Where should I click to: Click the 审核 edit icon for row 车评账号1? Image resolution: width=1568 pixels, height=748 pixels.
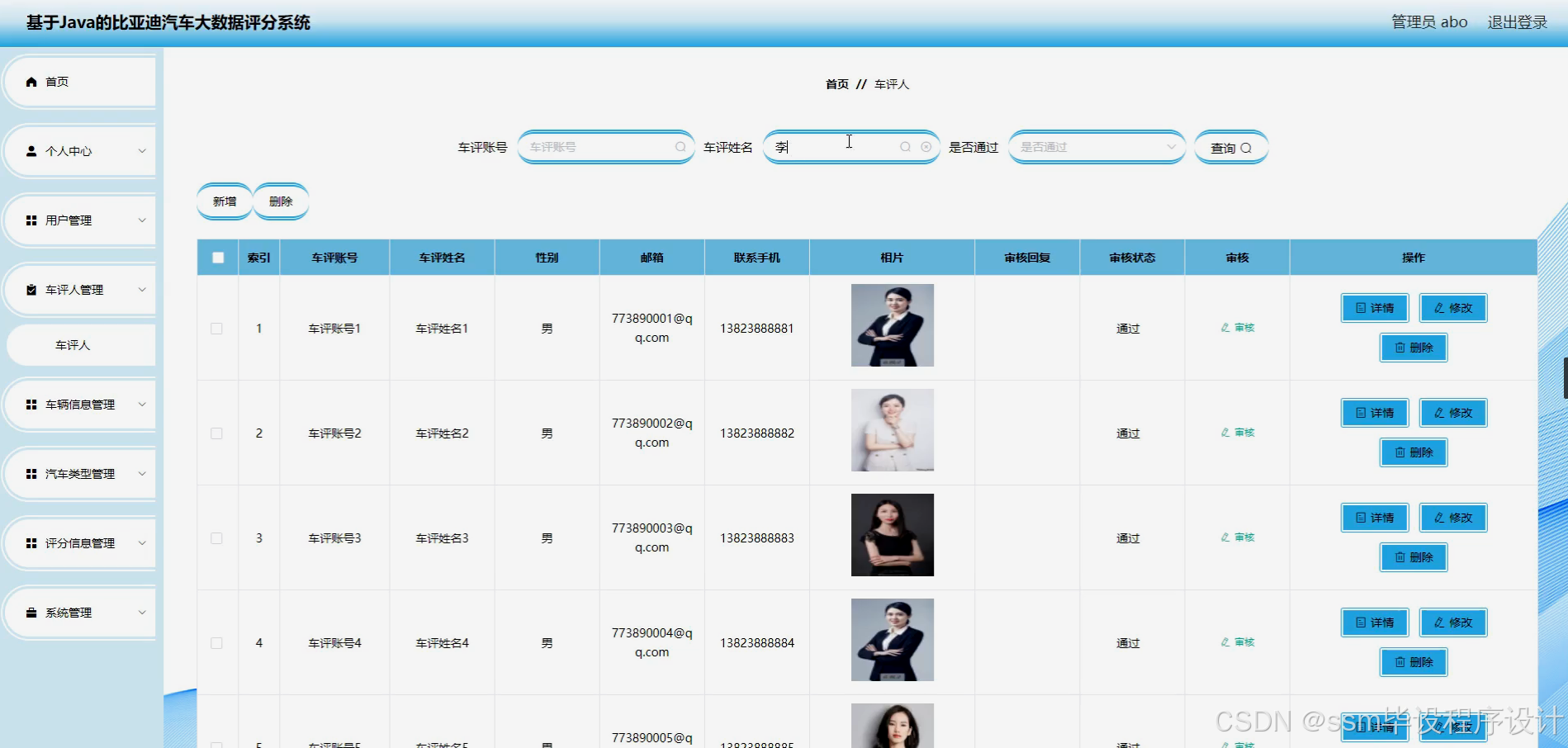pyautogui.click(x=1225, y=328)
